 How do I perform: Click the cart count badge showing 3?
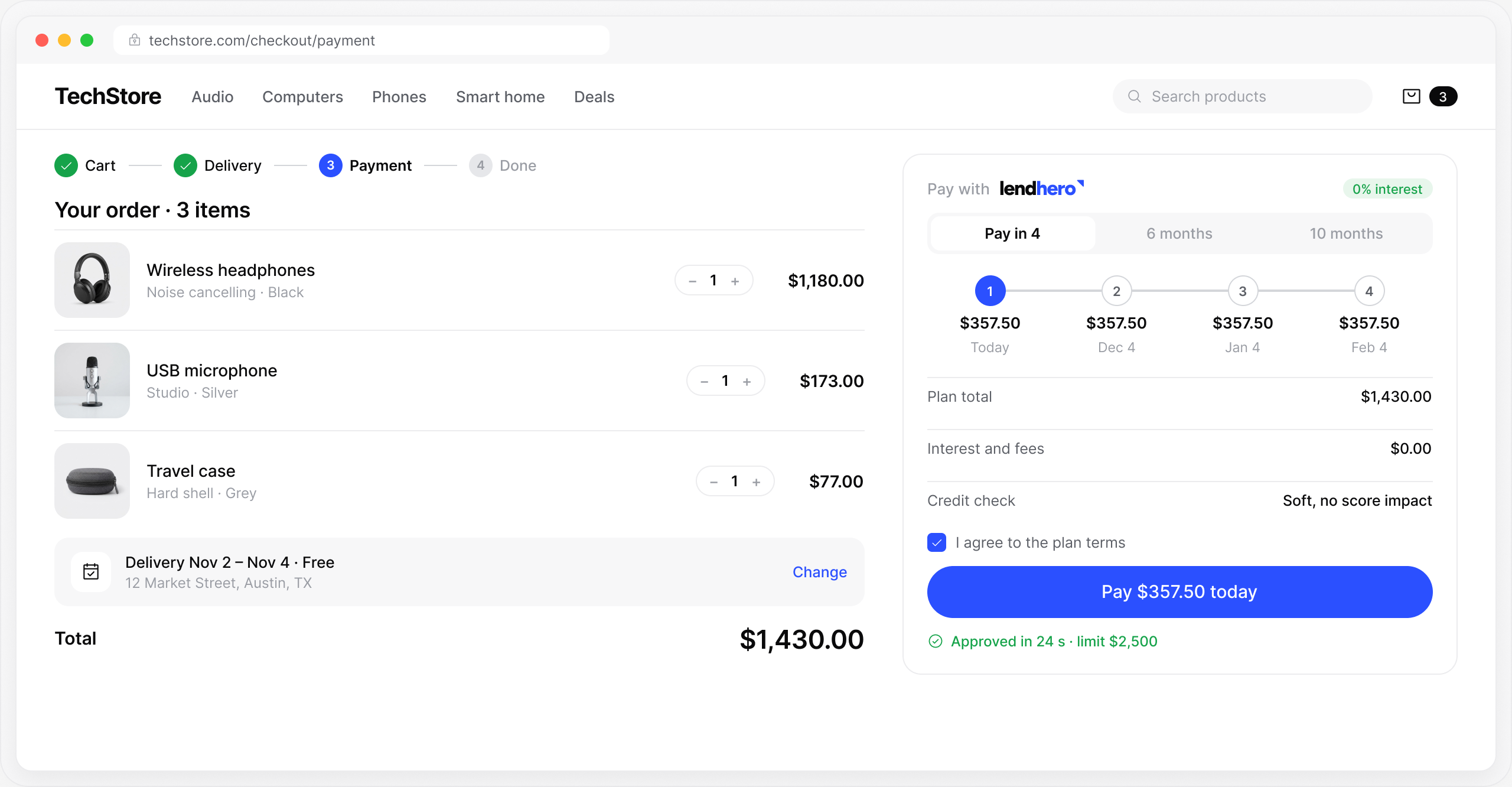pyautogui.click(x=1443, y=96)
